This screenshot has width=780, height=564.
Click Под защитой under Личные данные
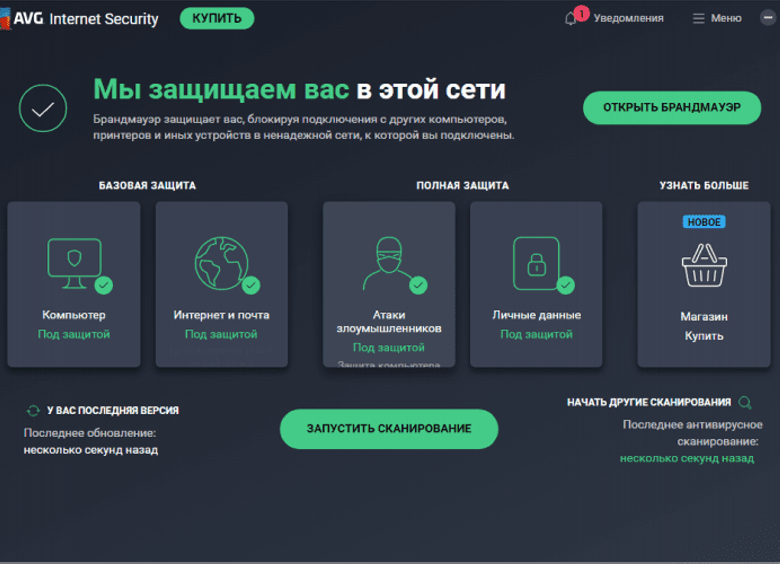tap(536, 334)
